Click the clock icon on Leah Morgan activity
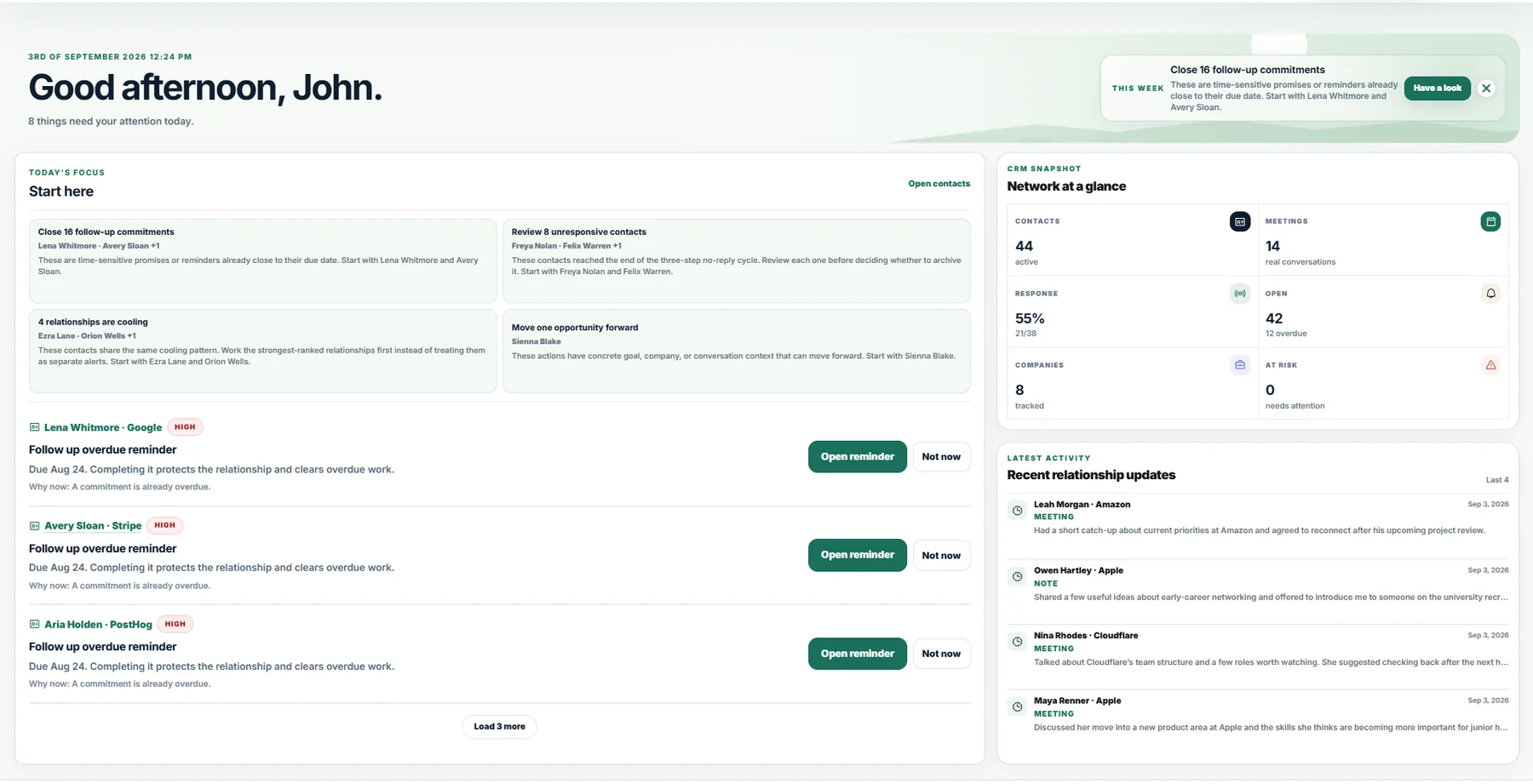Screen dimensions: 1533x784 click(x=1017, y=511)
